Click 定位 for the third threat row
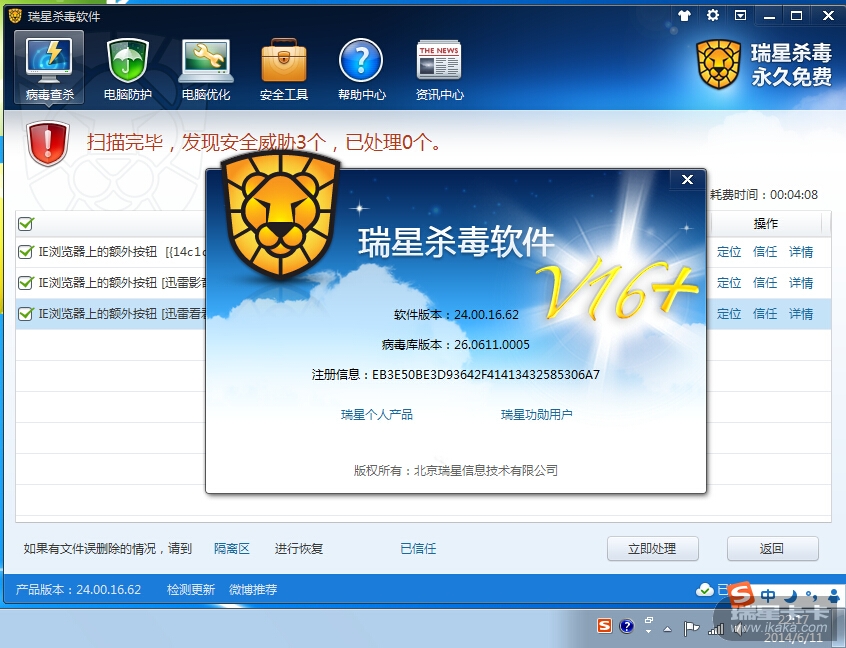846x648 pixels. (729, 314)
